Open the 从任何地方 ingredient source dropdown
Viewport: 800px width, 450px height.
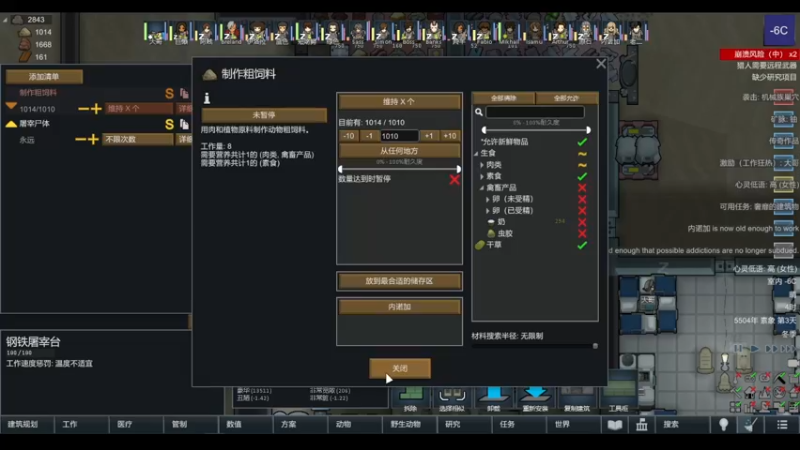tap(399, 151)
